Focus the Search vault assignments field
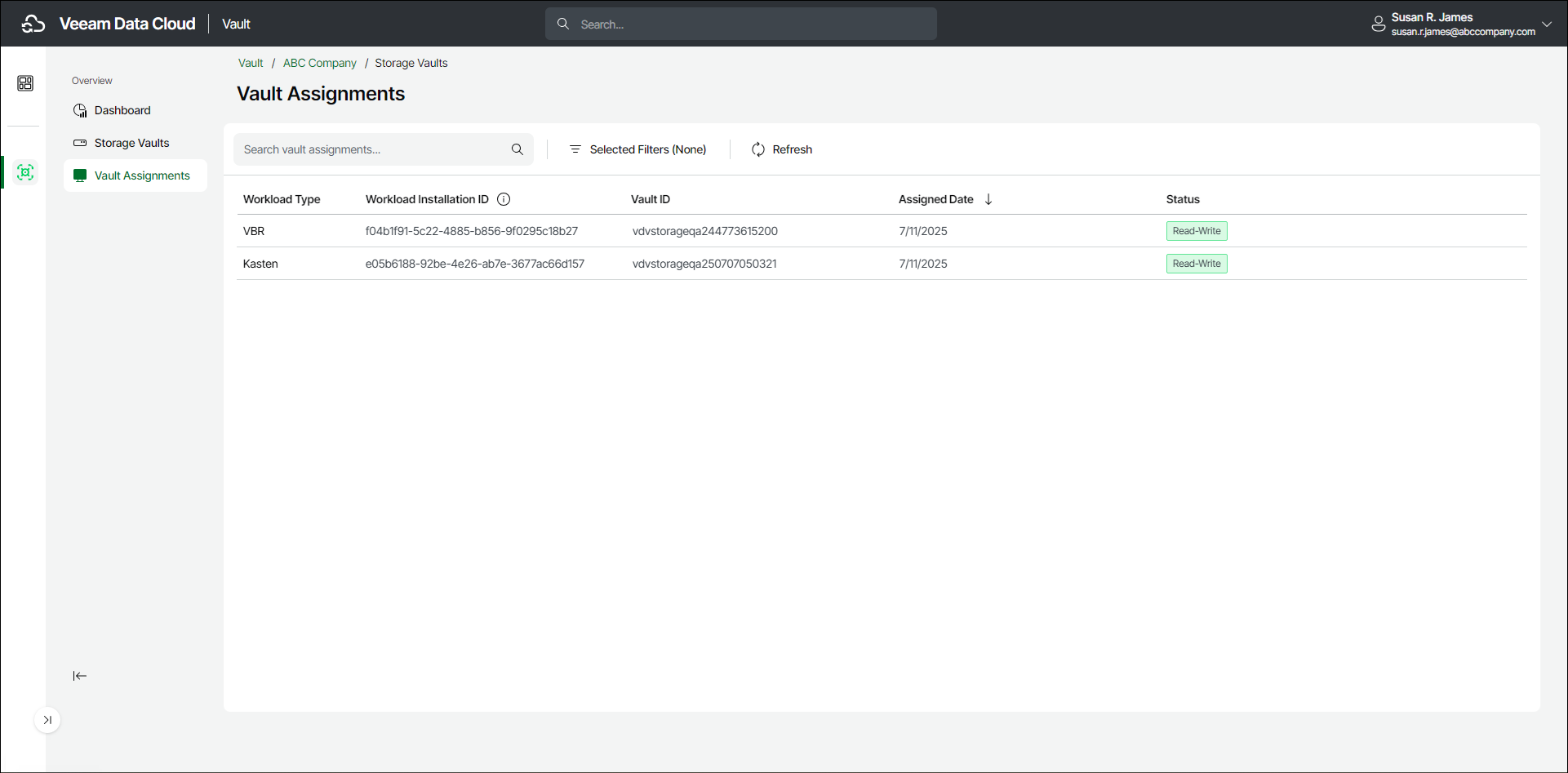The height and width of the screenshot is (773, 1568). tap(384, 149)
